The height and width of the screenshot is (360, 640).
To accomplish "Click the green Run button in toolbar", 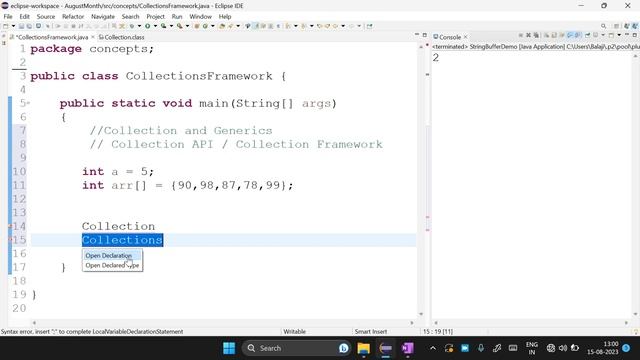I will 148,26.
